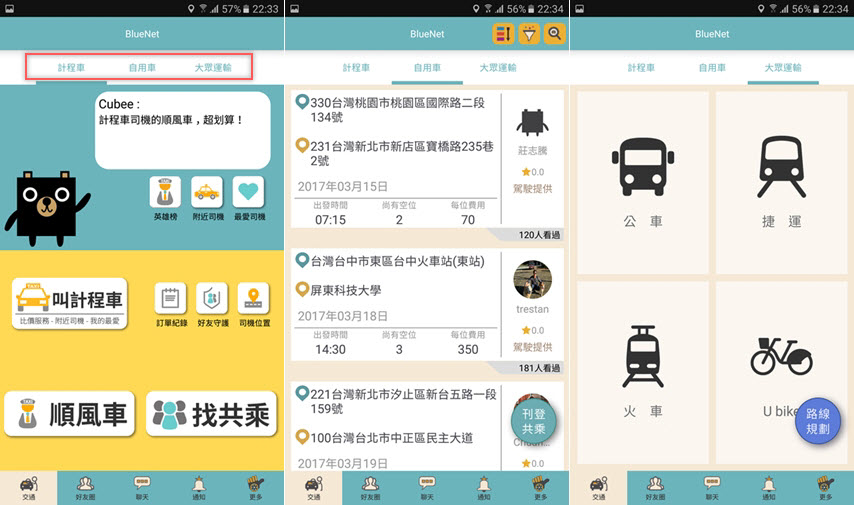Screen dimensions: 854x505
Task: Open 司機位置 driver location icon
Action: point(254,298)
